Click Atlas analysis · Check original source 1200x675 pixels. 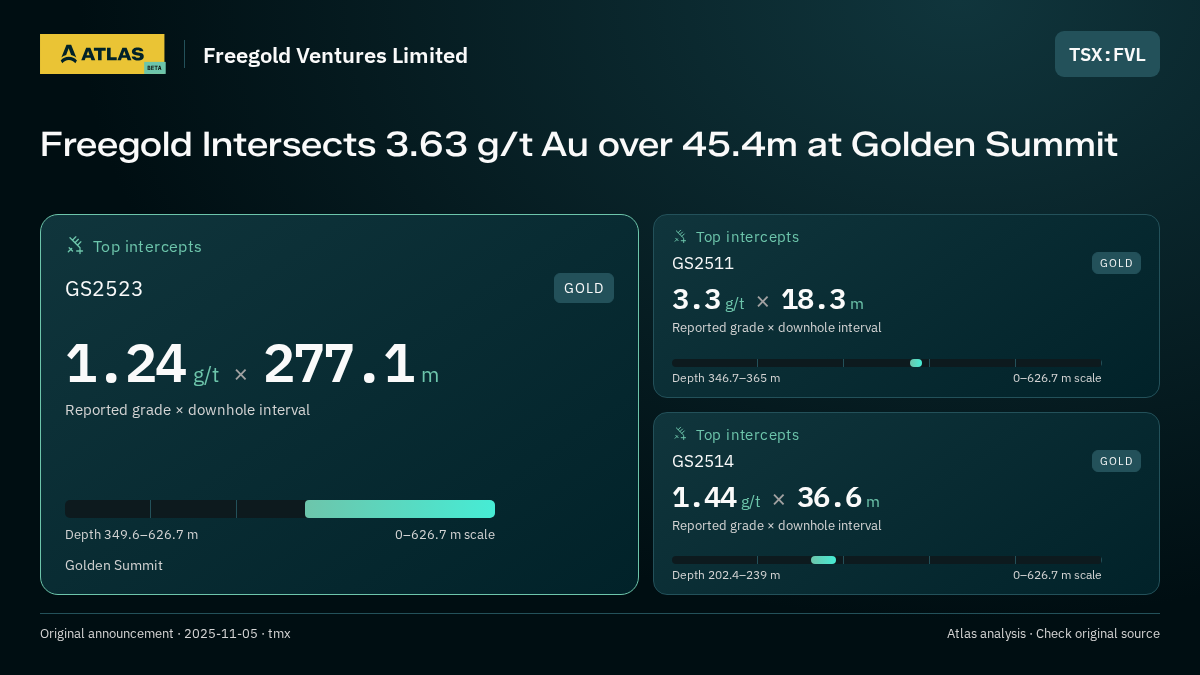pyautogui.click(x=1053, y=634)
